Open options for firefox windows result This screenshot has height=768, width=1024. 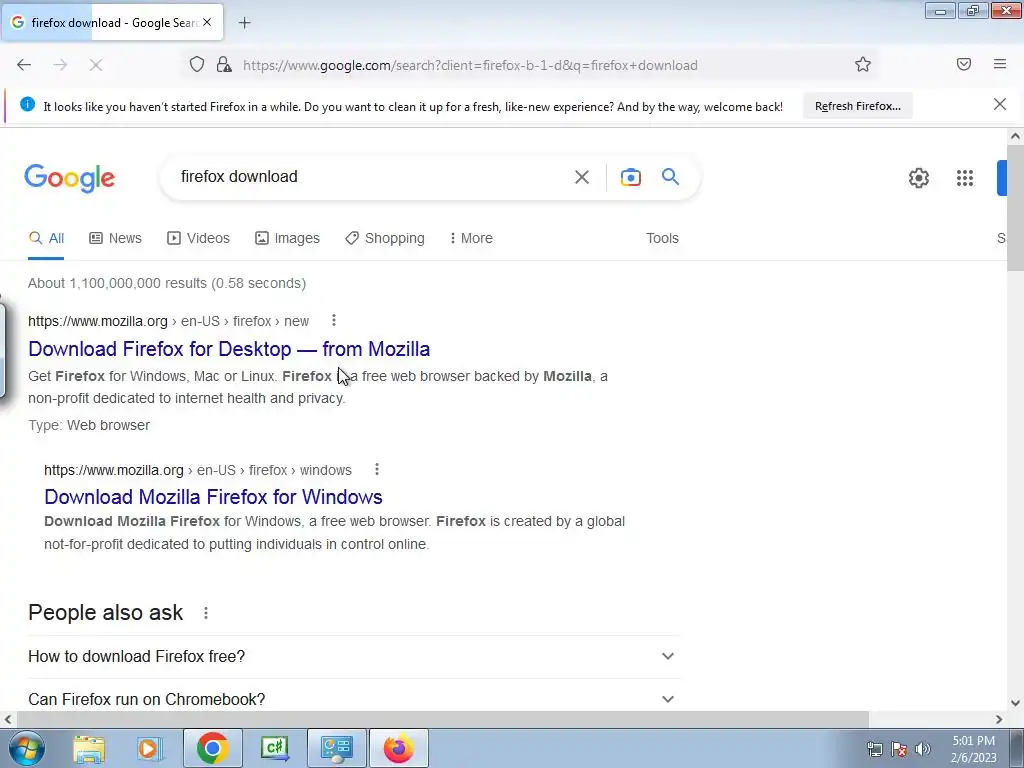(377, 469)
